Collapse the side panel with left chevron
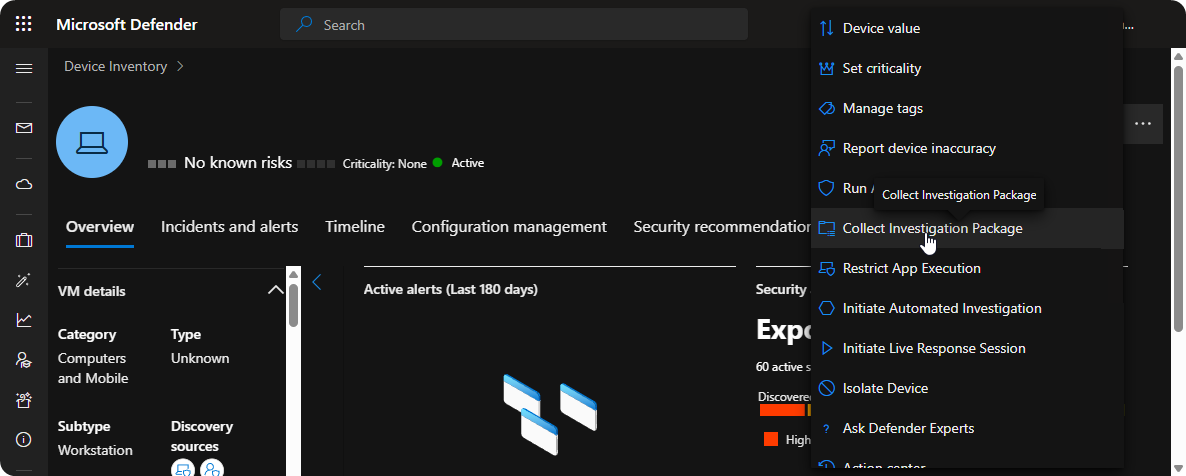The image size is (1186, 476). click(317, 283)
